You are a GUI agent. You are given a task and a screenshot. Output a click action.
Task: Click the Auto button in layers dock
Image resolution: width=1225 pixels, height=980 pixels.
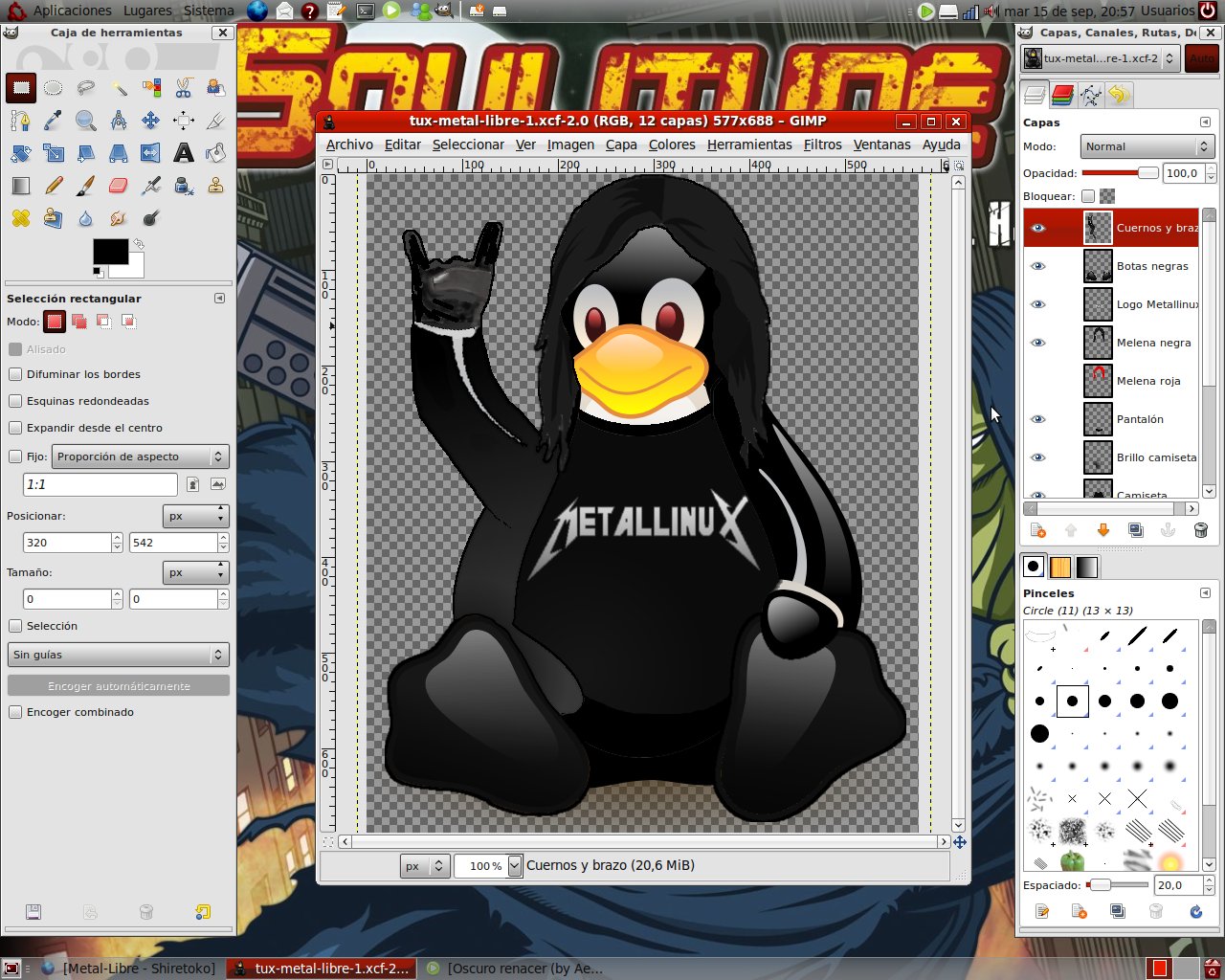point(1202,58)
